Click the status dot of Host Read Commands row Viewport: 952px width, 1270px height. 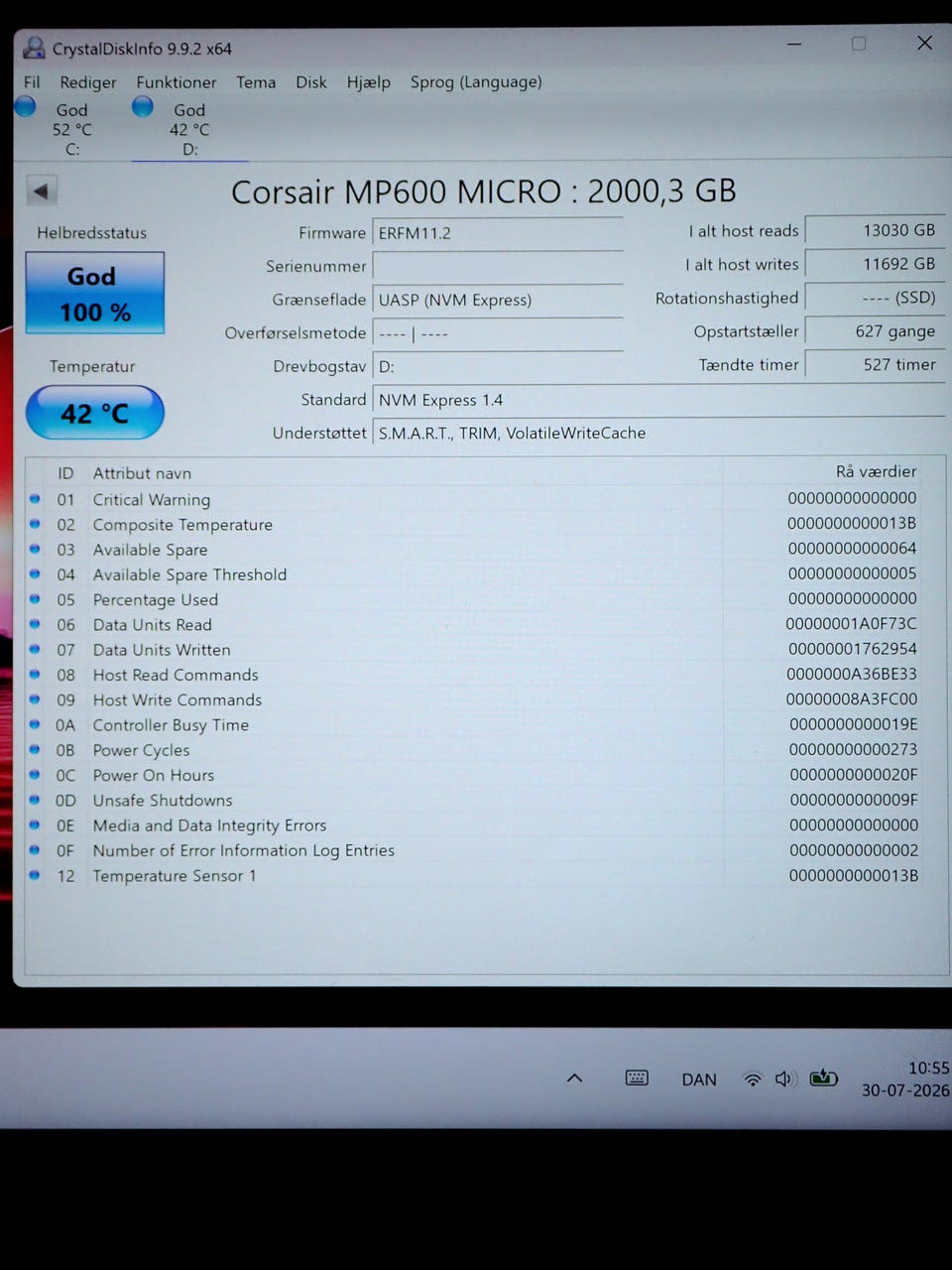point(35,675)
